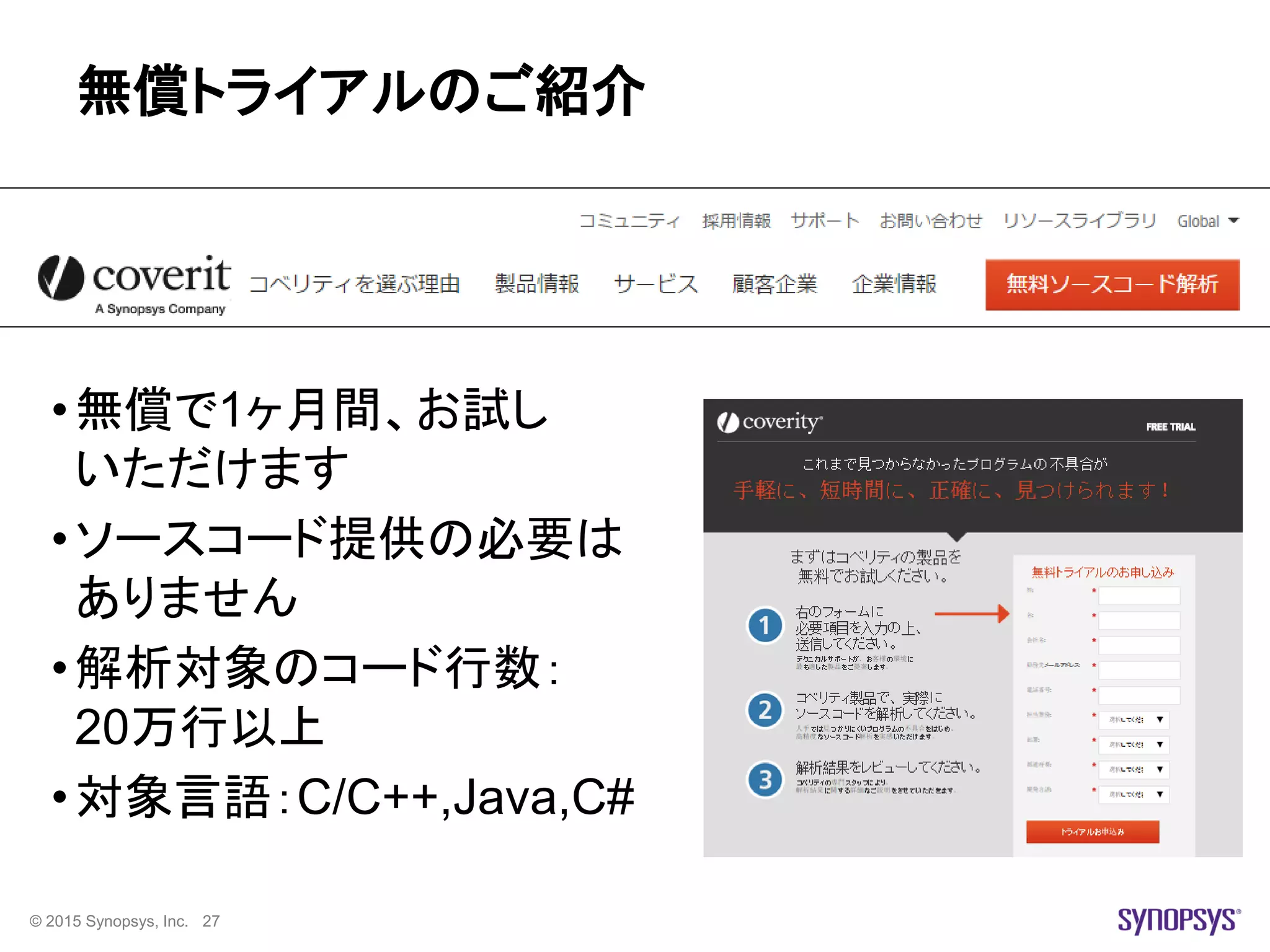Screen dimensions: 1270x952
Task: Open the サポート link
Action: click(x=825, y=221)
